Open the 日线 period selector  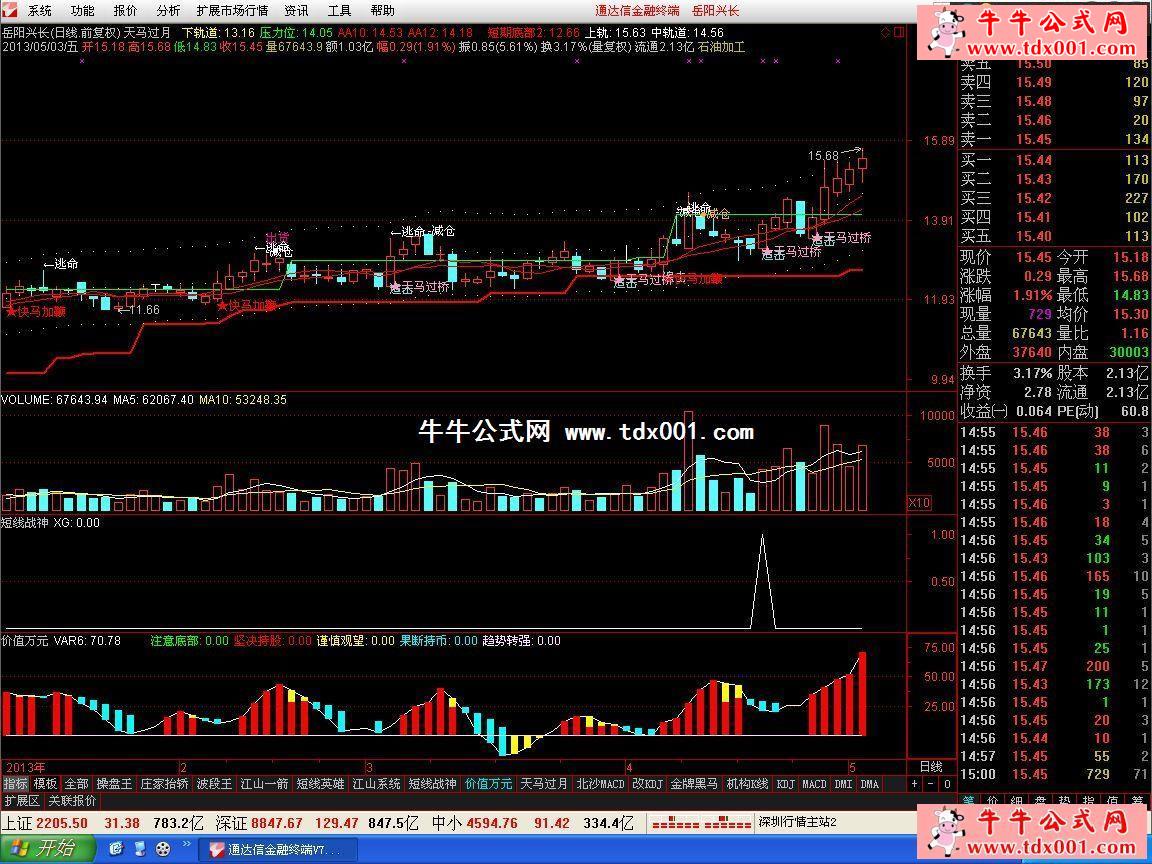click(930, 767)
